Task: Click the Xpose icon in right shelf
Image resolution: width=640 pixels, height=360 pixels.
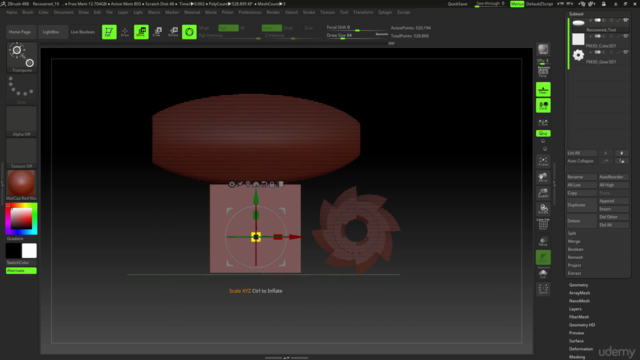Action: point(543,289)
